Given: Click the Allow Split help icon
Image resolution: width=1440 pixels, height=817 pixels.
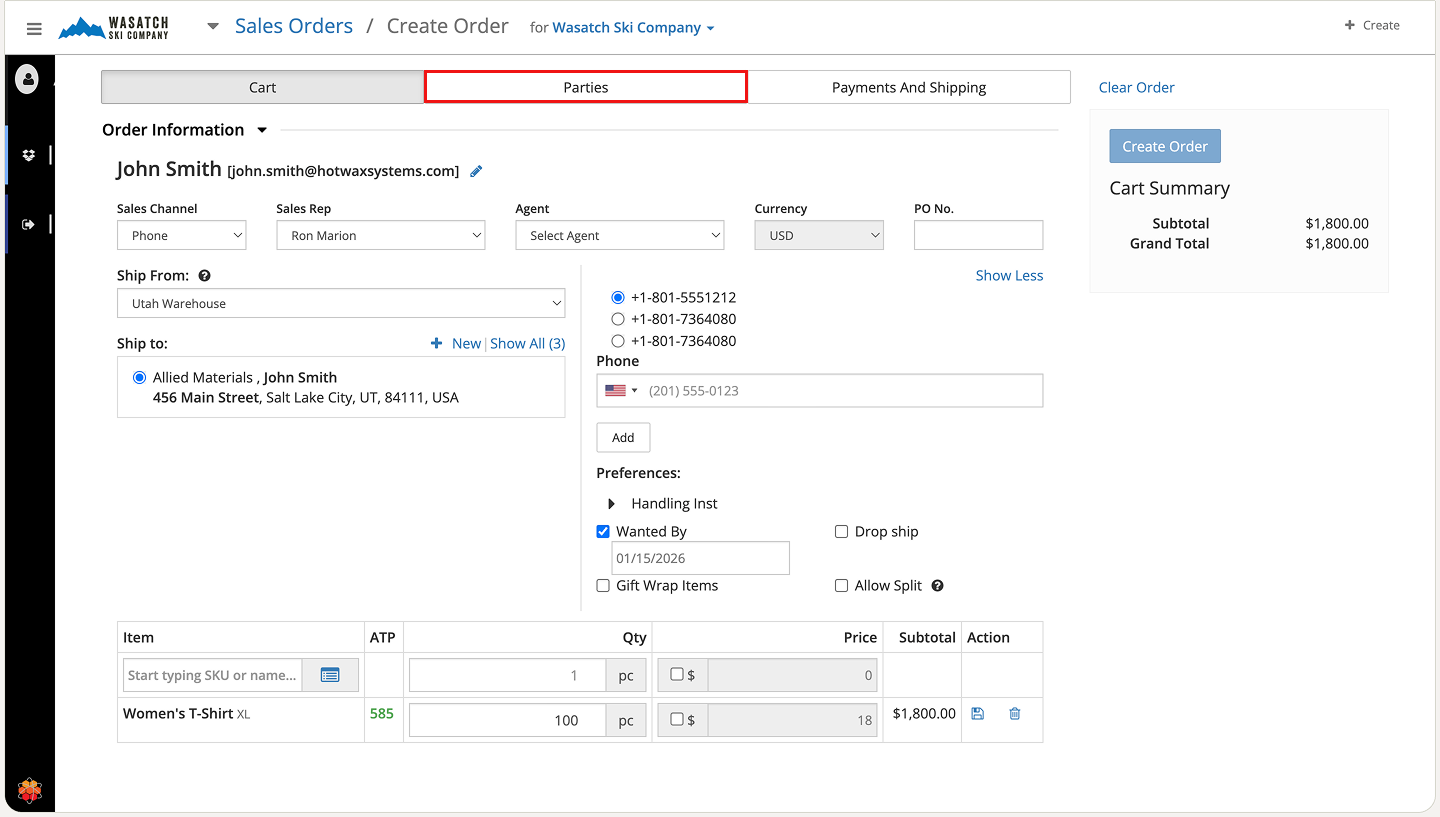Looking at the screenshot, I should click(937, 586).
